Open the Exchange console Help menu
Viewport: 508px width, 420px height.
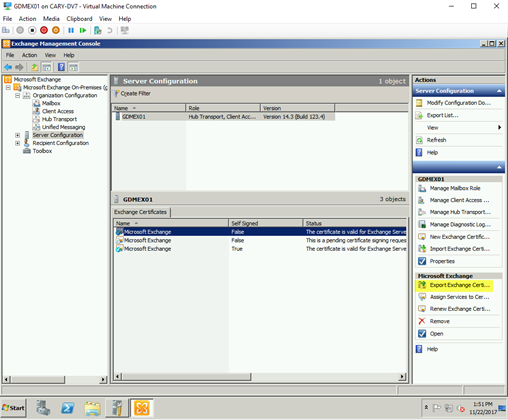pyautogui.click(x=69, y=55)
